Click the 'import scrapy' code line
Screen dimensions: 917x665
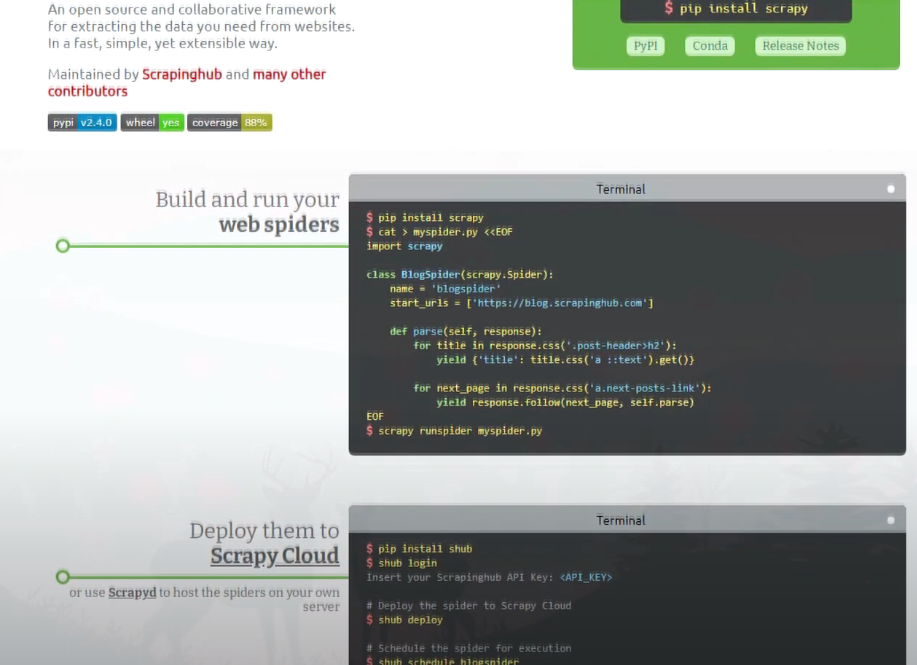pyautogui.click(x=404, y=246)
